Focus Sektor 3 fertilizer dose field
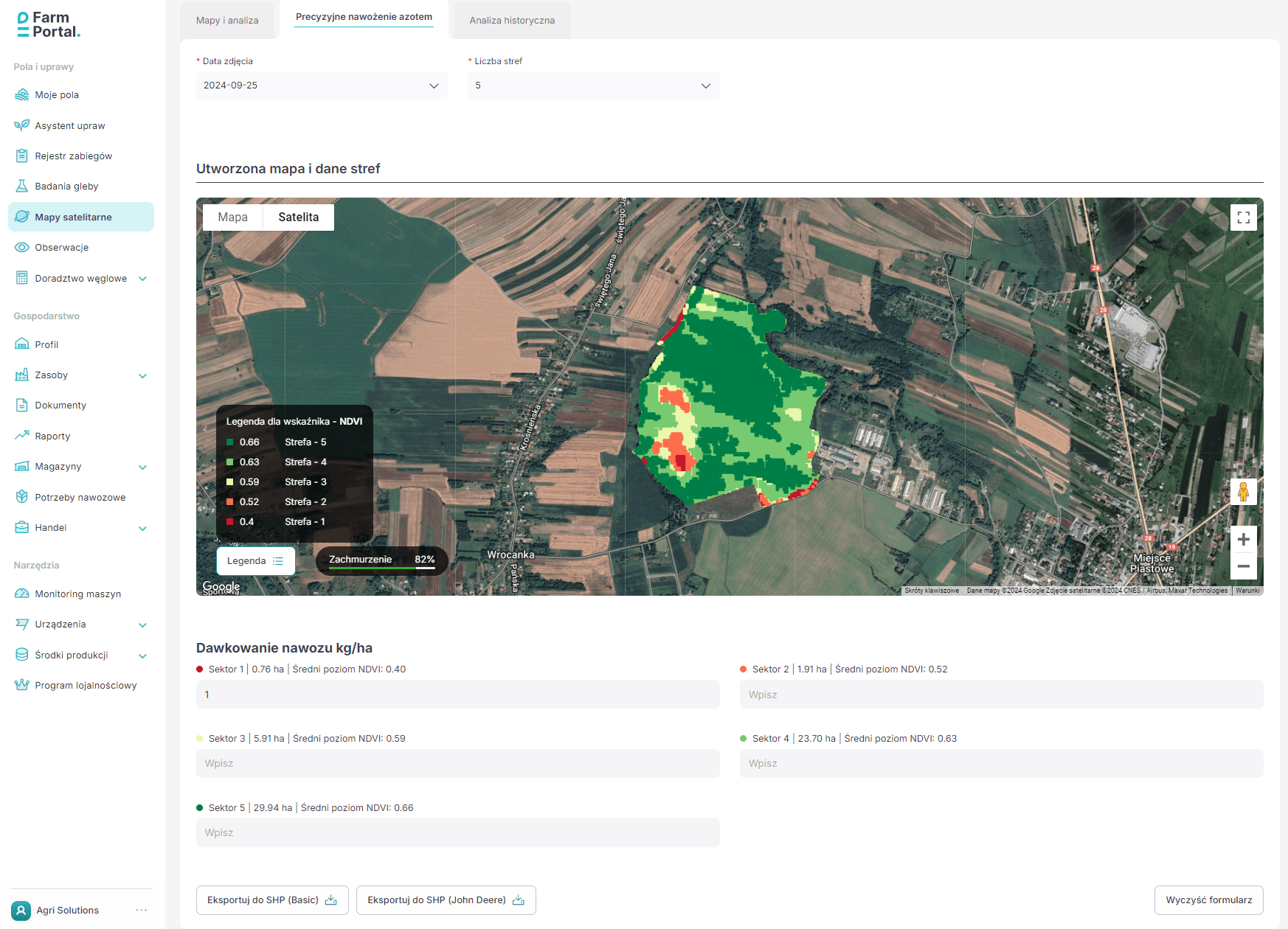1288x929 pixels. 458,764
